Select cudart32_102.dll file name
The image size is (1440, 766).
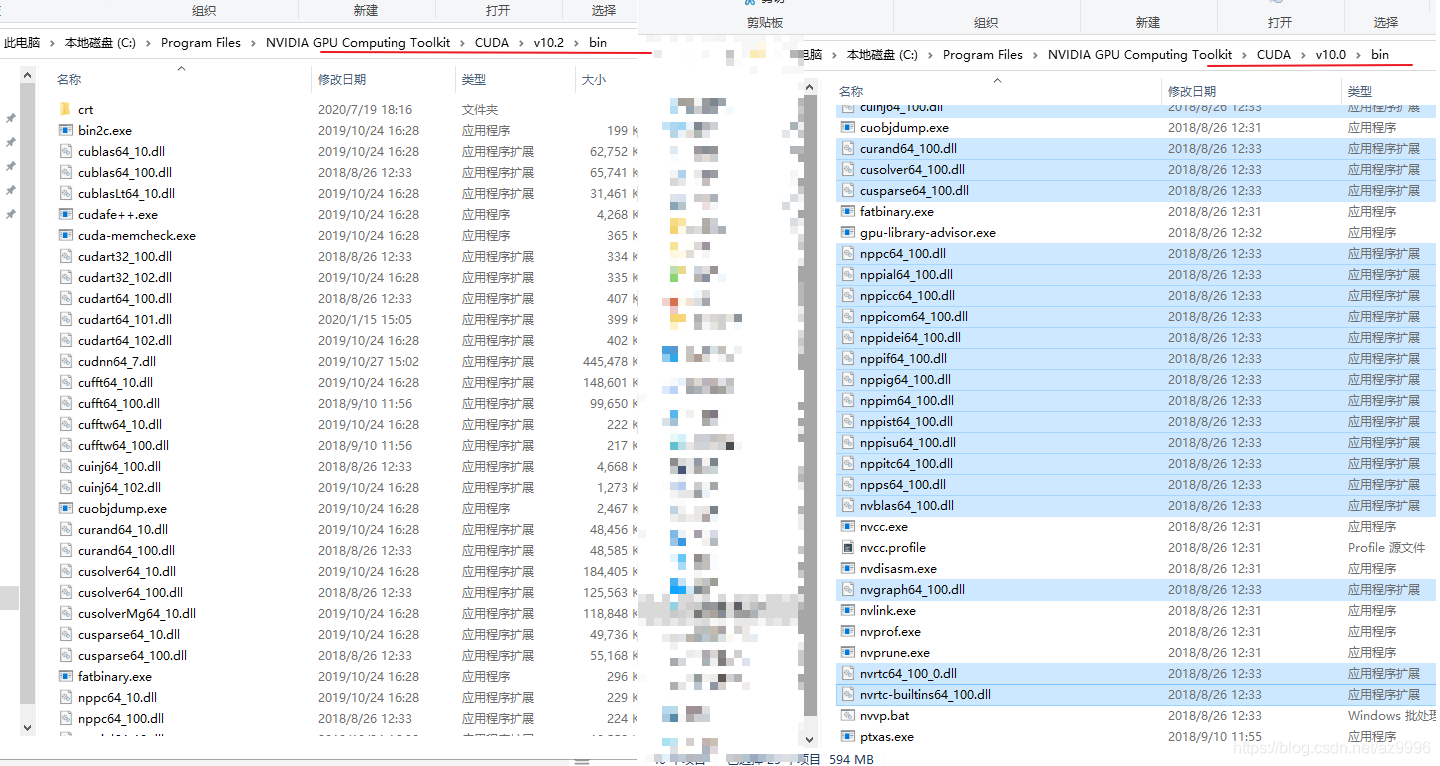tap(125, 277)
